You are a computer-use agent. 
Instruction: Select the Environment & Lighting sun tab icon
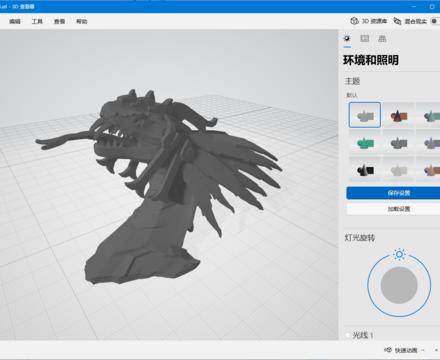(x=347, y=38)
